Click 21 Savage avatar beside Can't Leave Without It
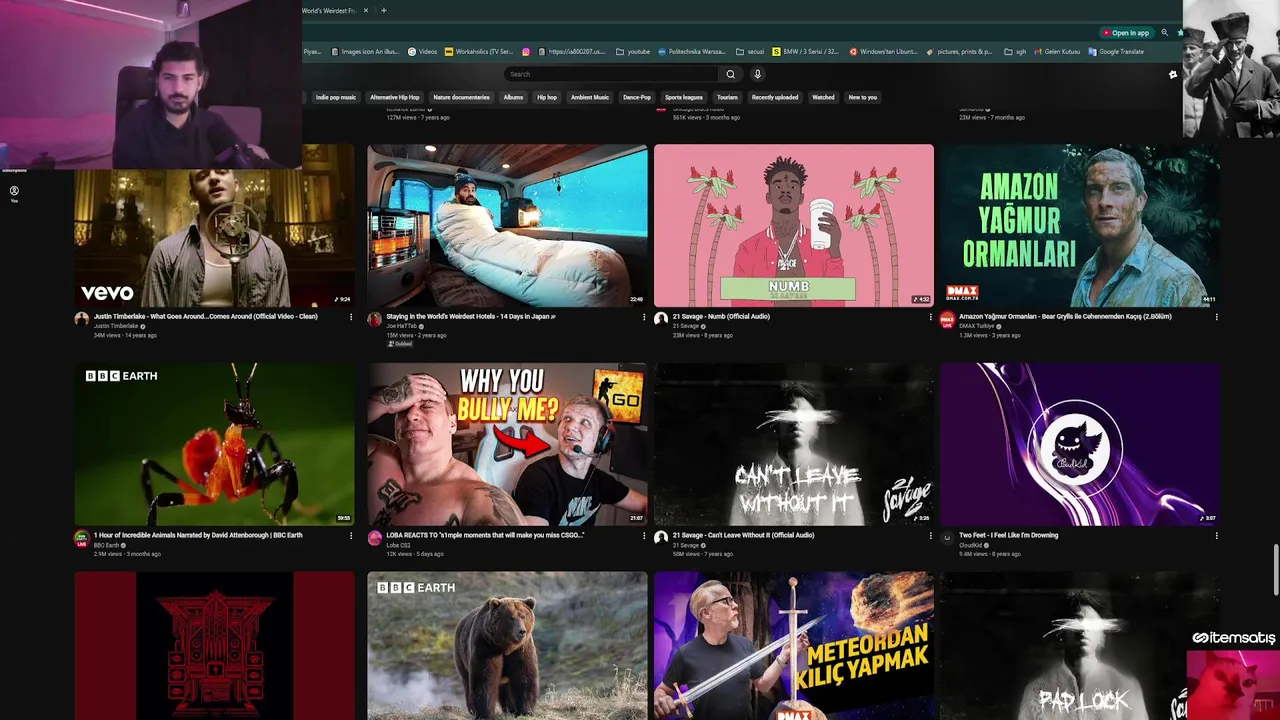 (661, 538)
